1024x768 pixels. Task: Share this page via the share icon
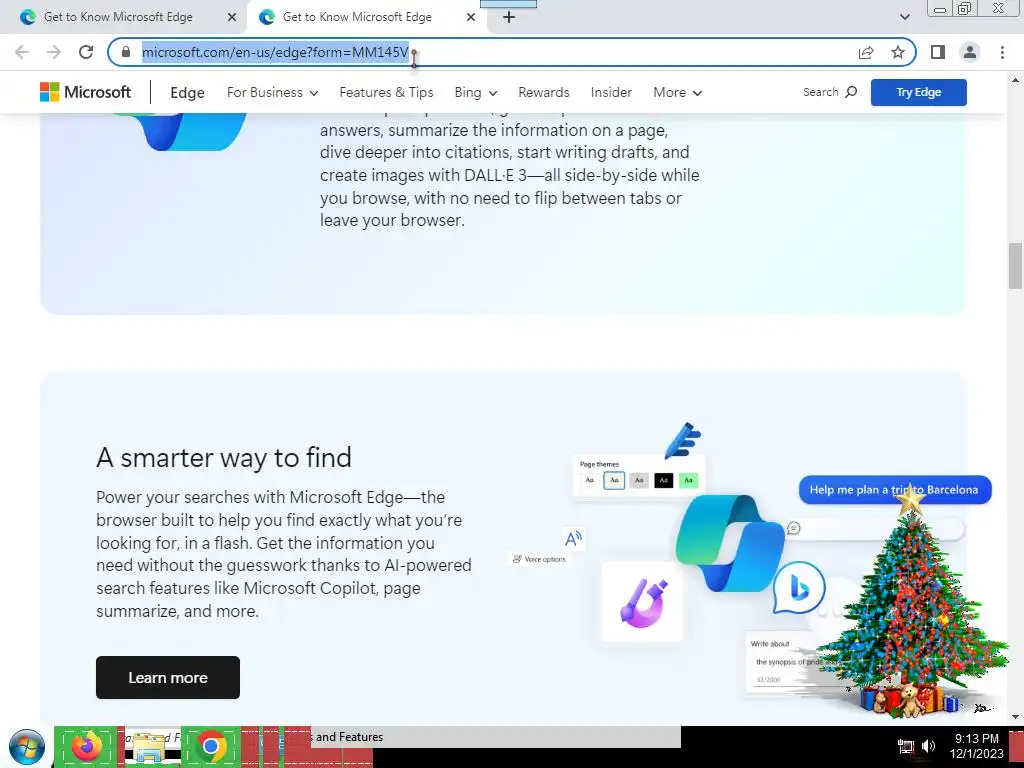866,52
